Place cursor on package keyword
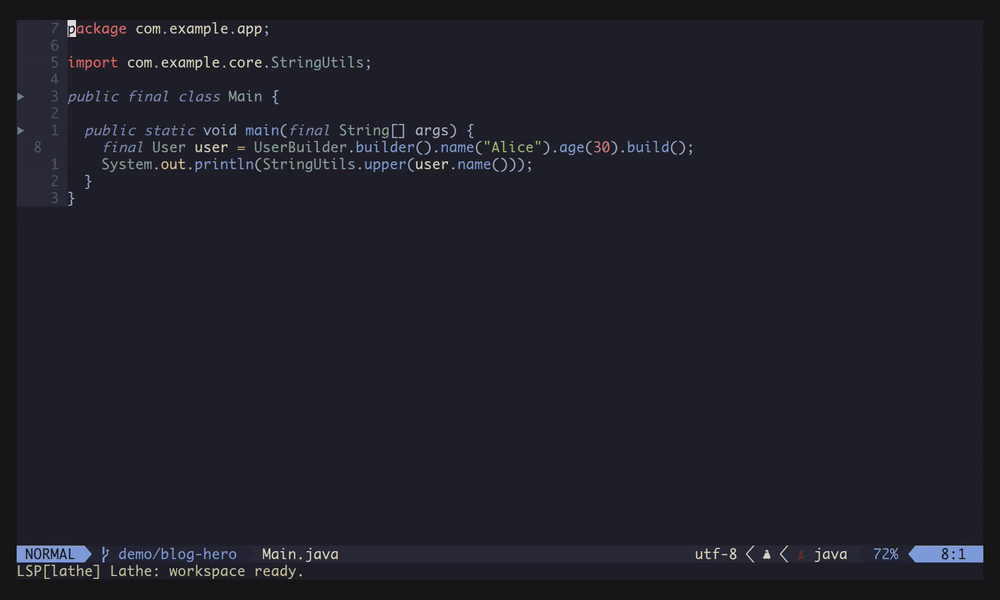 (x=97, y=29)
